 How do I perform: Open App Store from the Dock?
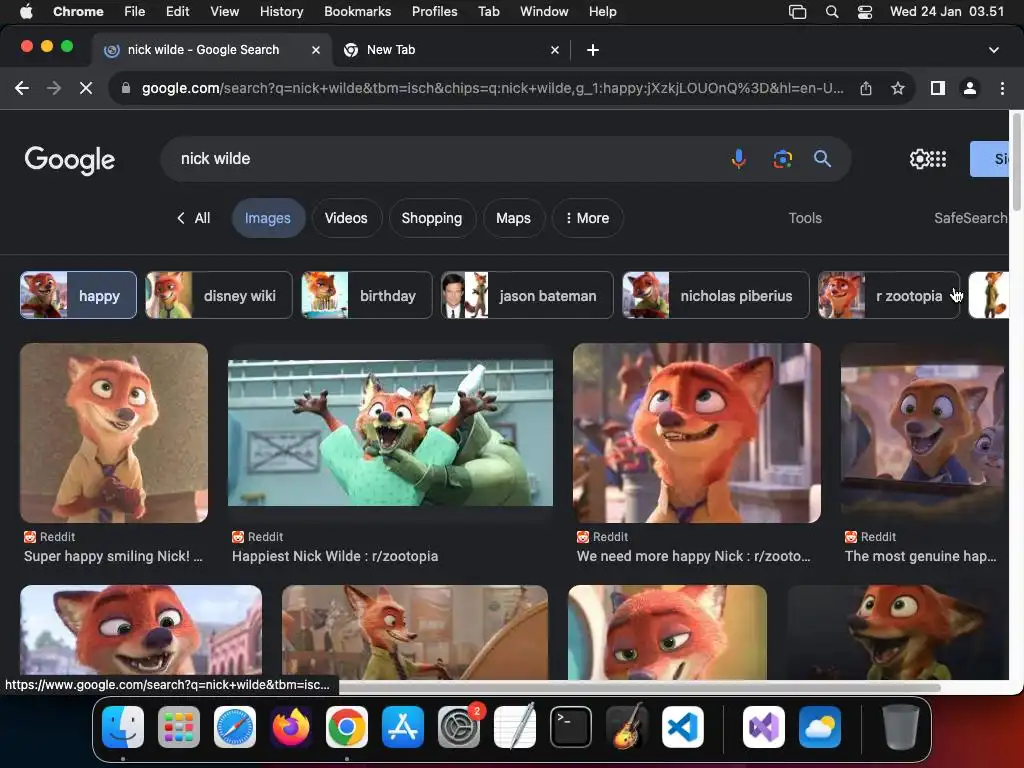click(403, 727)
